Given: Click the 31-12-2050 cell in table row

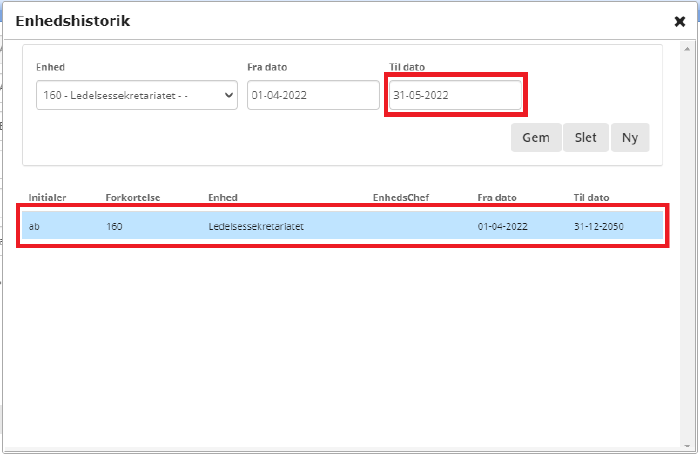Looking at the screenshot, I should click(x=599, y=227).
